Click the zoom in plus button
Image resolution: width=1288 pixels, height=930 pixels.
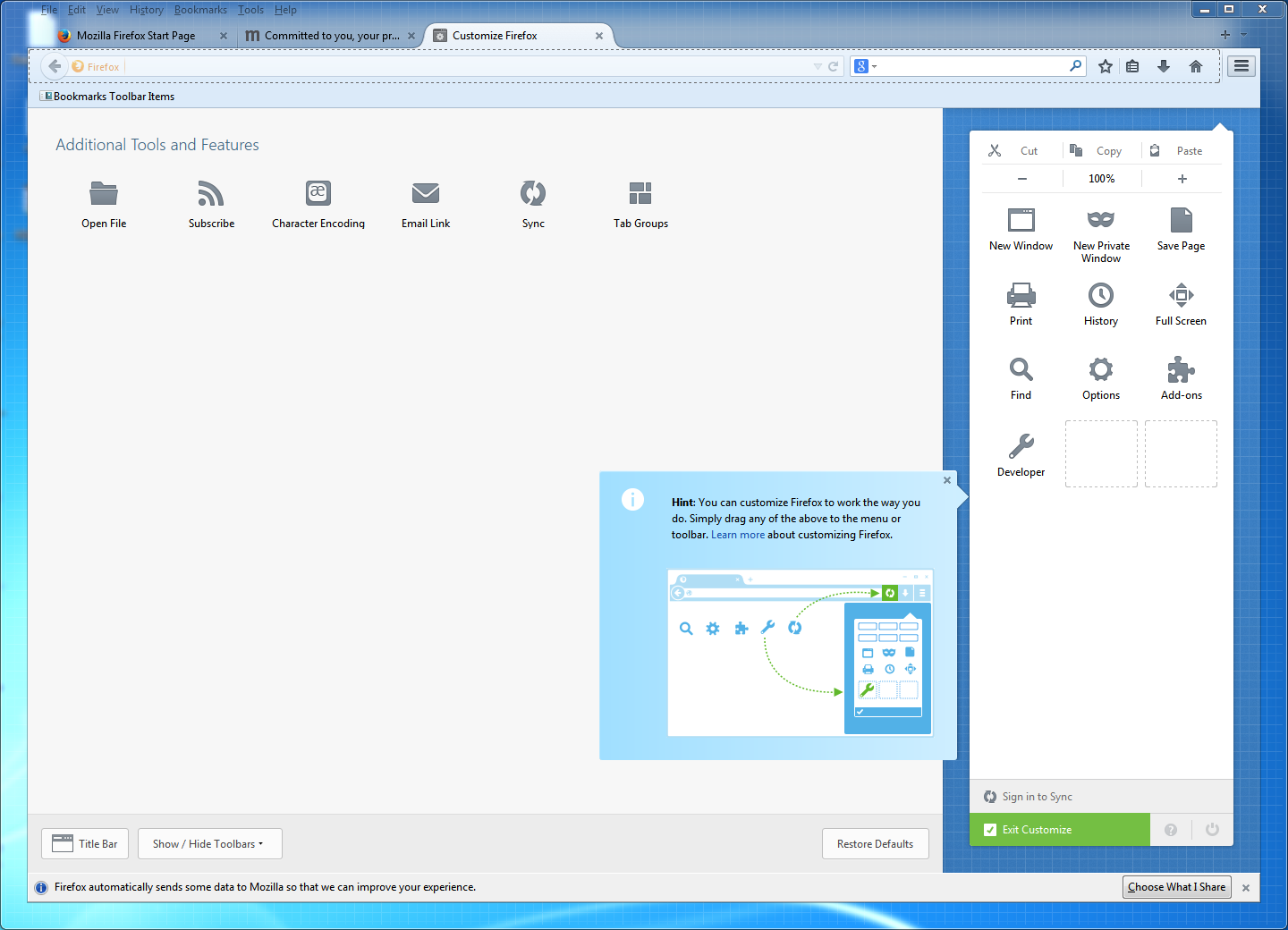pyautogui.click(x=1182, y=179)
